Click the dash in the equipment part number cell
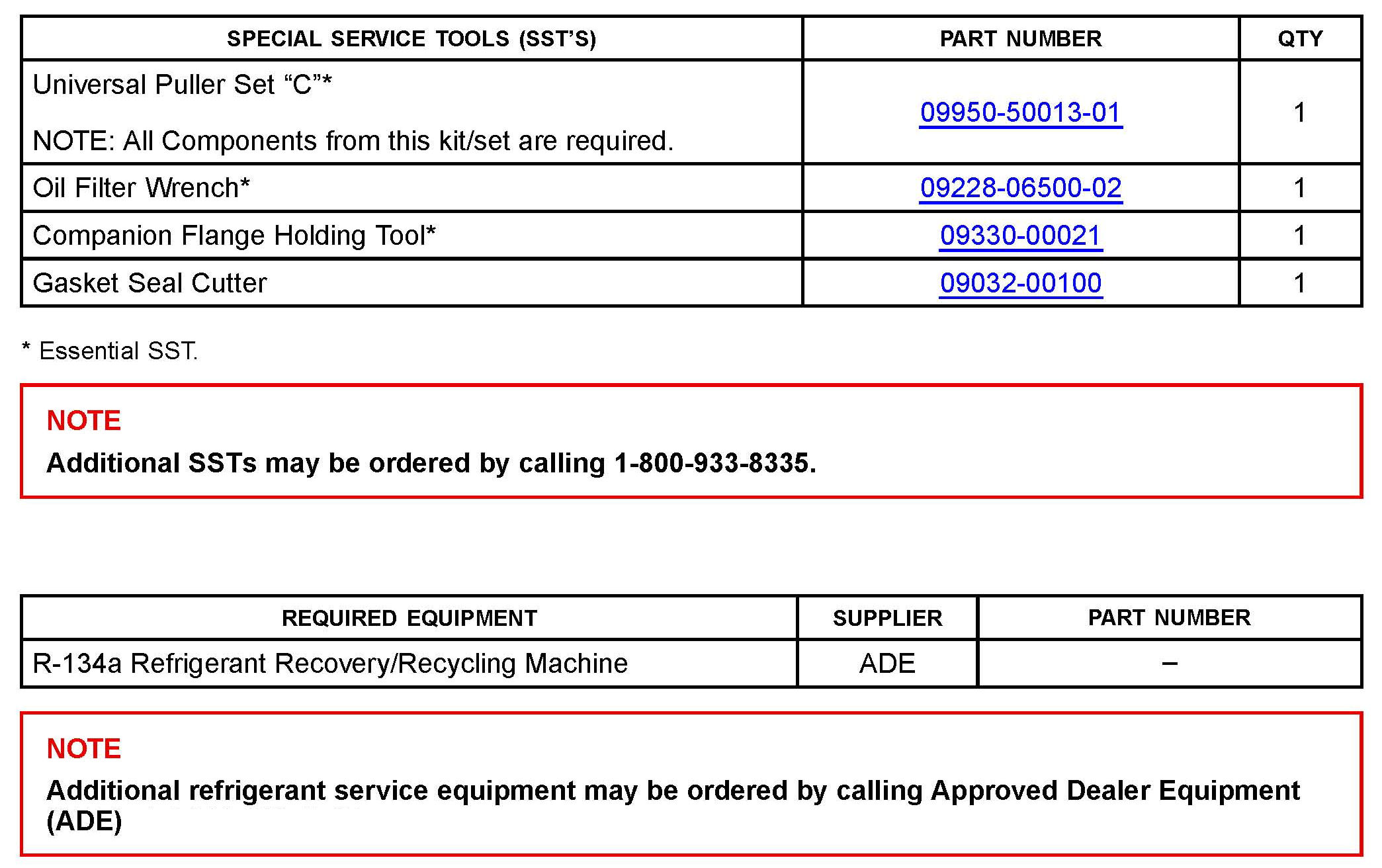Image resolution: width=1382 pixels, height=868 pixels. click(x=1169, y=663)
